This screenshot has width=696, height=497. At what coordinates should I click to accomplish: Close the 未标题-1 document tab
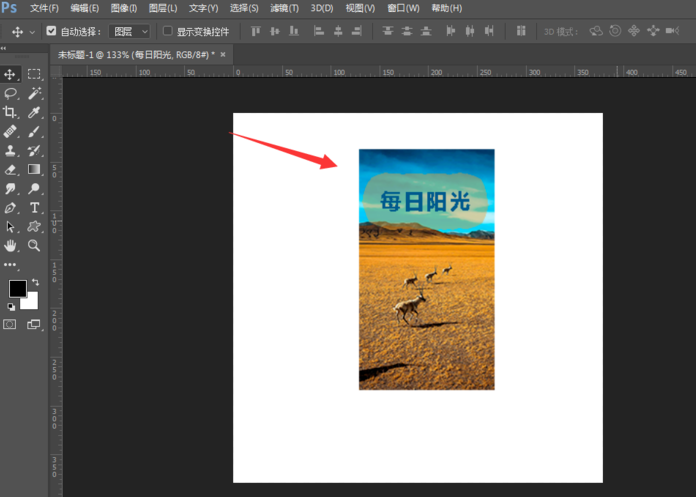(x=222, y=54)
